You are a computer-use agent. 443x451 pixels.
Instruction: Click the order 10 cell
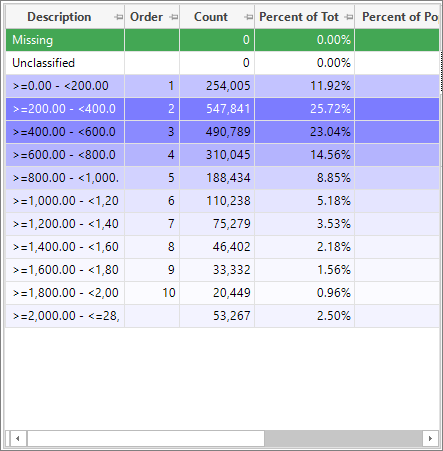click(152, 293)
